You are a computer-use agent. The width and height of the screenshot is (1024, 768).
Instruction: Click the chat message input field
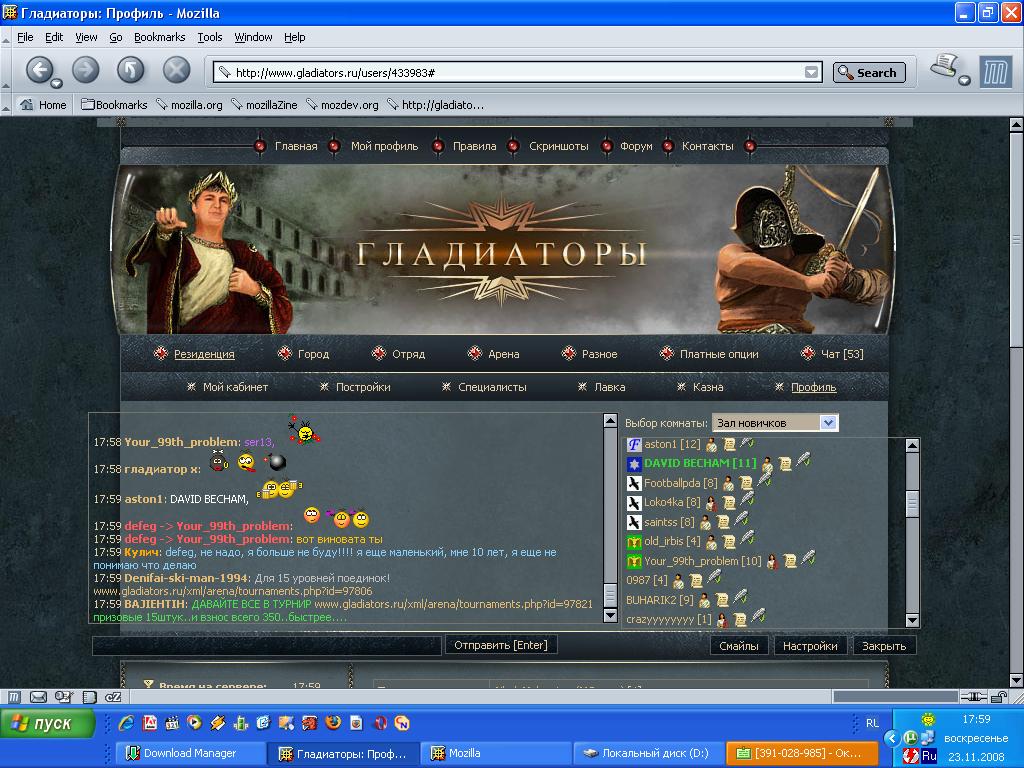pos(267,646)
